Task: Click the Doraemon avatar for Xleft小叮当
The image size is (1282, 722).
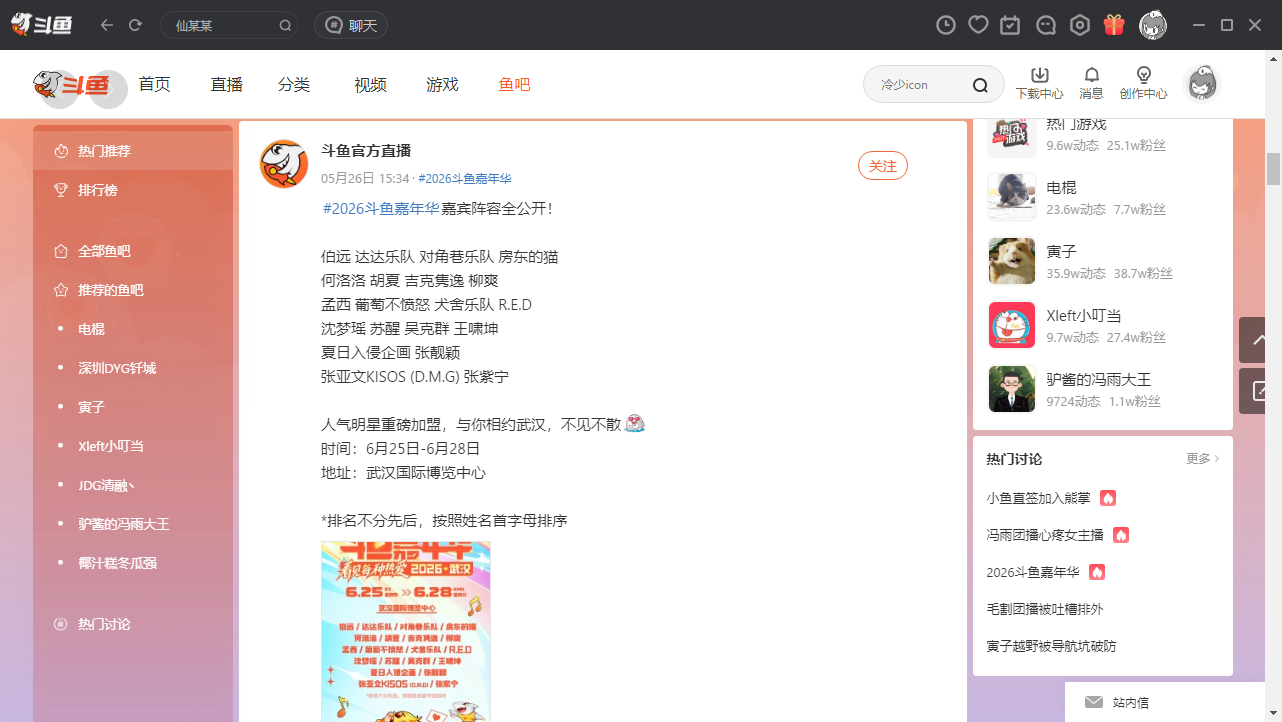Action: pos(1012,325)
